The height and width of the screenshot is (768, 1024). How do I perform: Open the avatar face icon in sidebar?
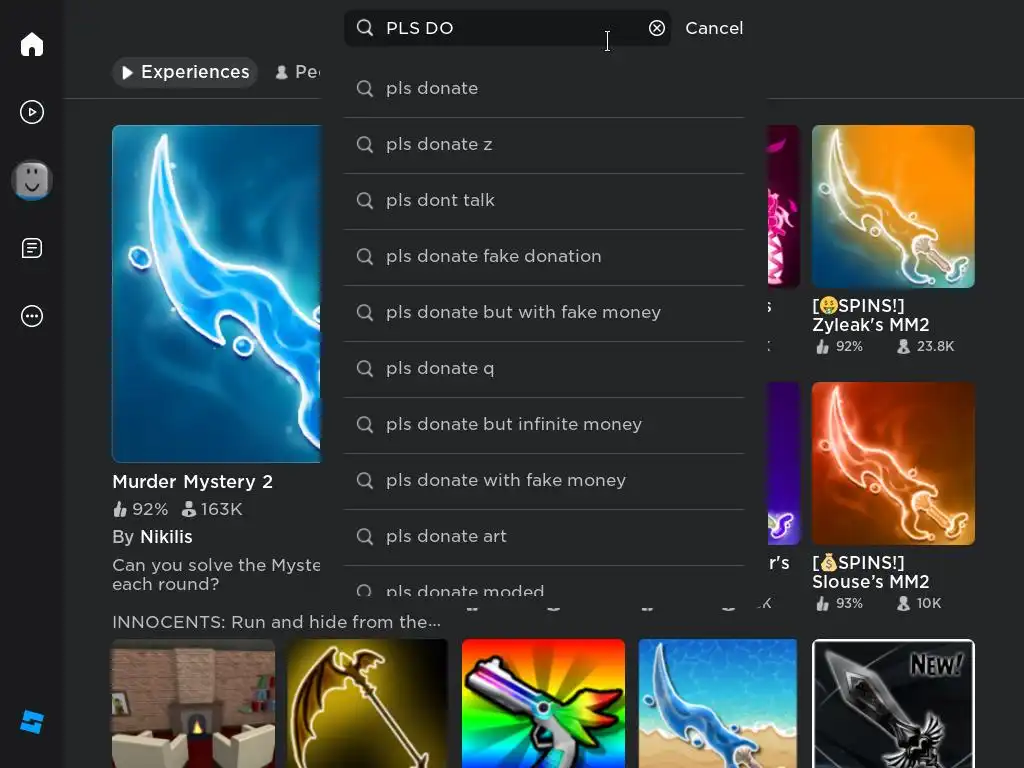[31, 180]
